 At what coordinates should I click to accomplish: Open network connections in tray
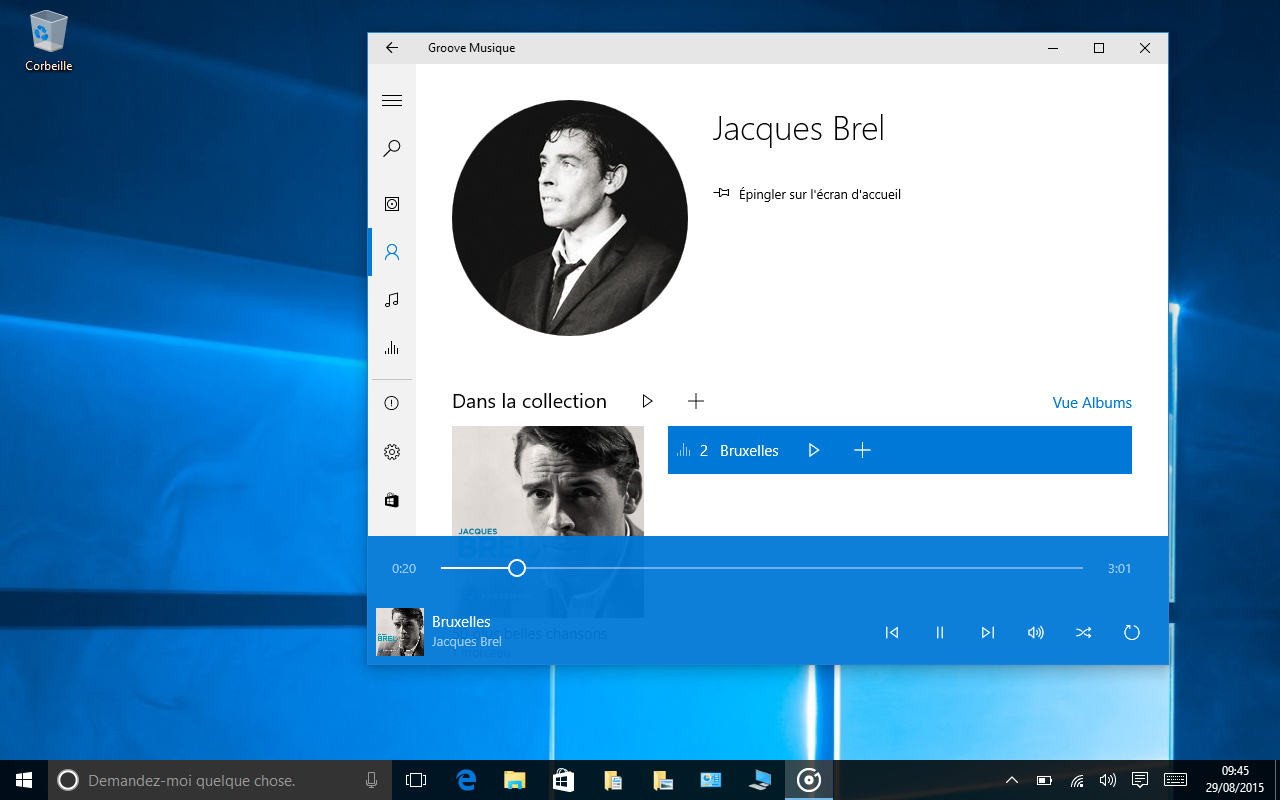(1076, 780)
